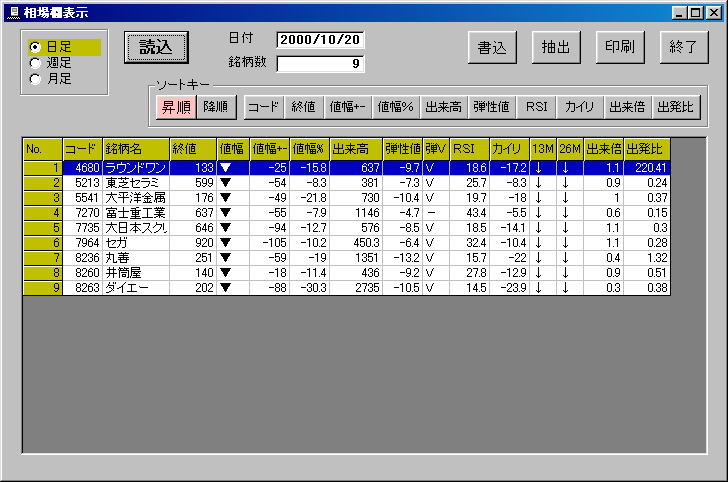Toggle 降順 descending sort order
The height and width of the screenshot is (482, 728).
(215, 106)
